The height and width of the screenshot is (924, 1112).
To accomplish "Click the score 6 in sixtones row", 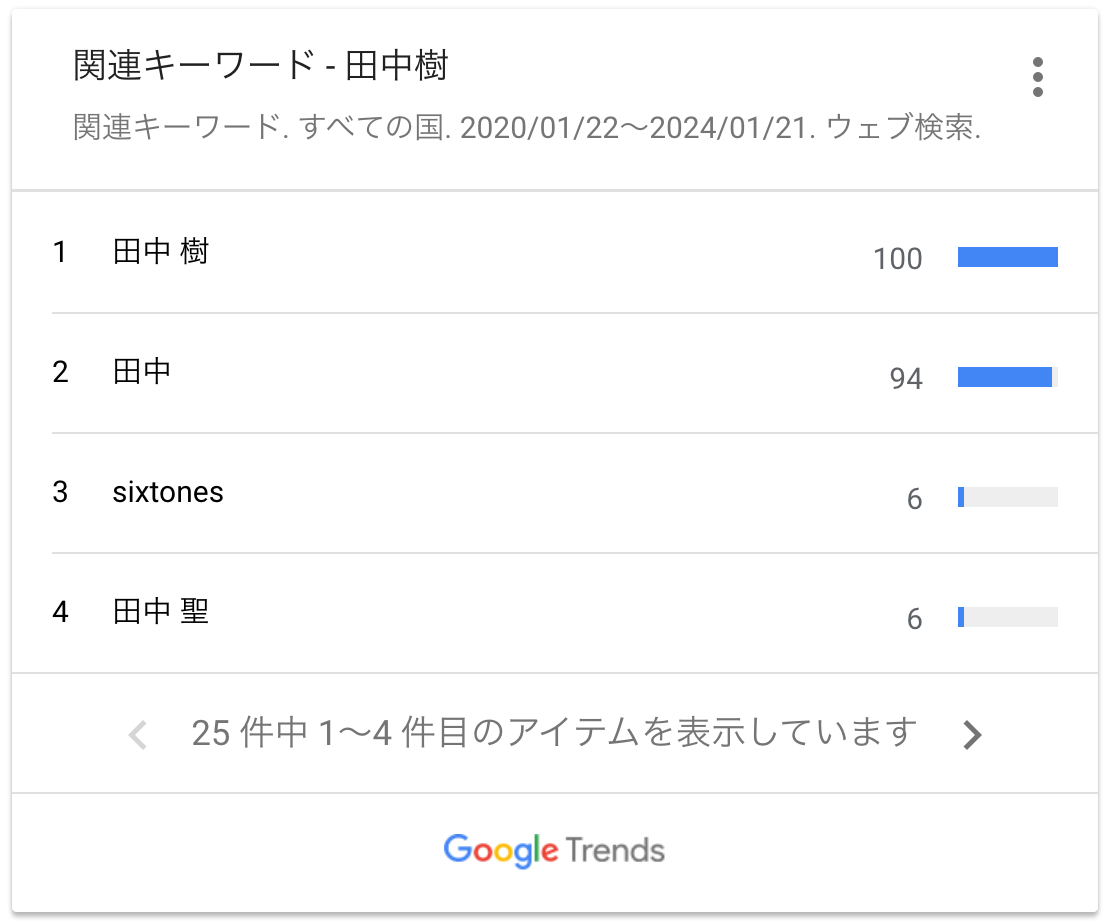I will point(914,499).
